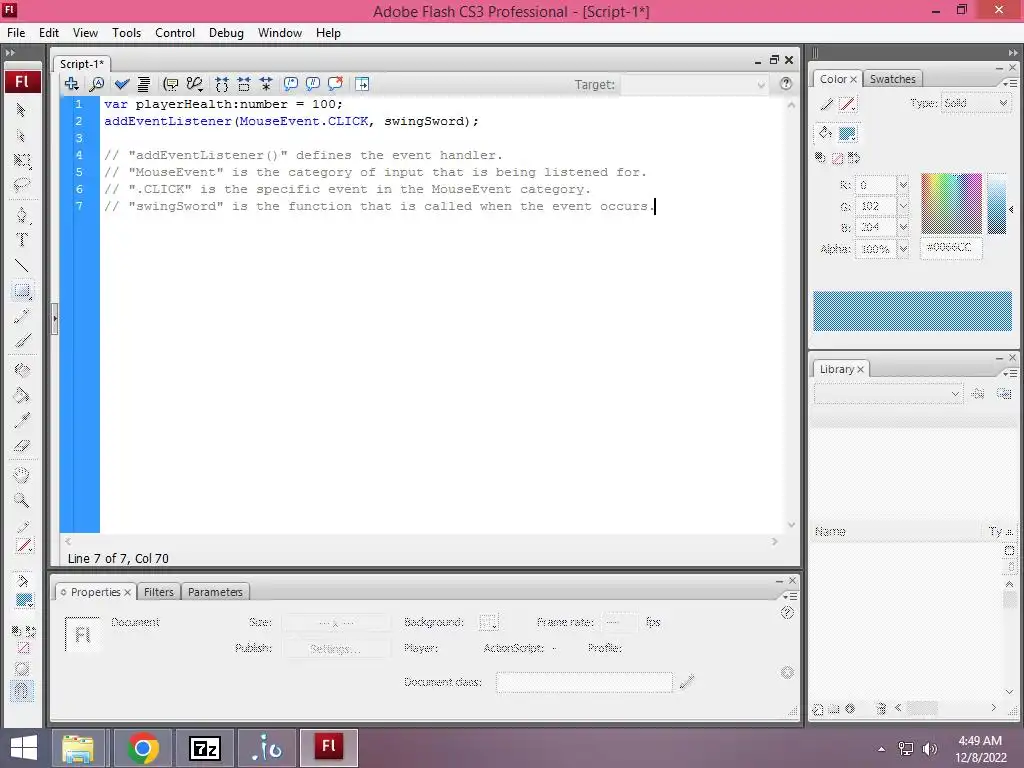The width and height of the screenshot is (1024, 768).
Task: Select the Zoom magnifier tool
Action: tap(22, 500)
